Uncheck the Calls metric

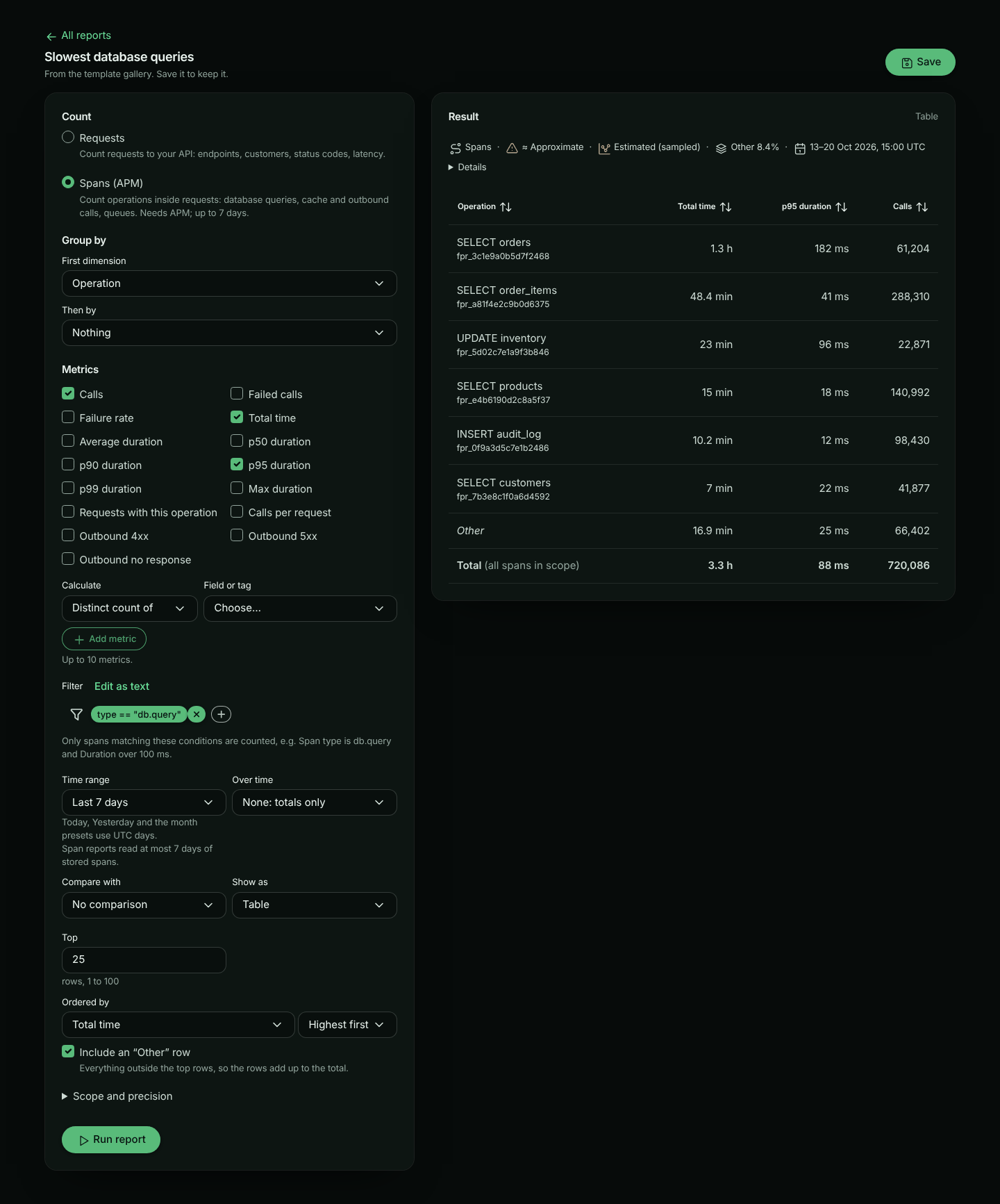click(x=68, y=393)
